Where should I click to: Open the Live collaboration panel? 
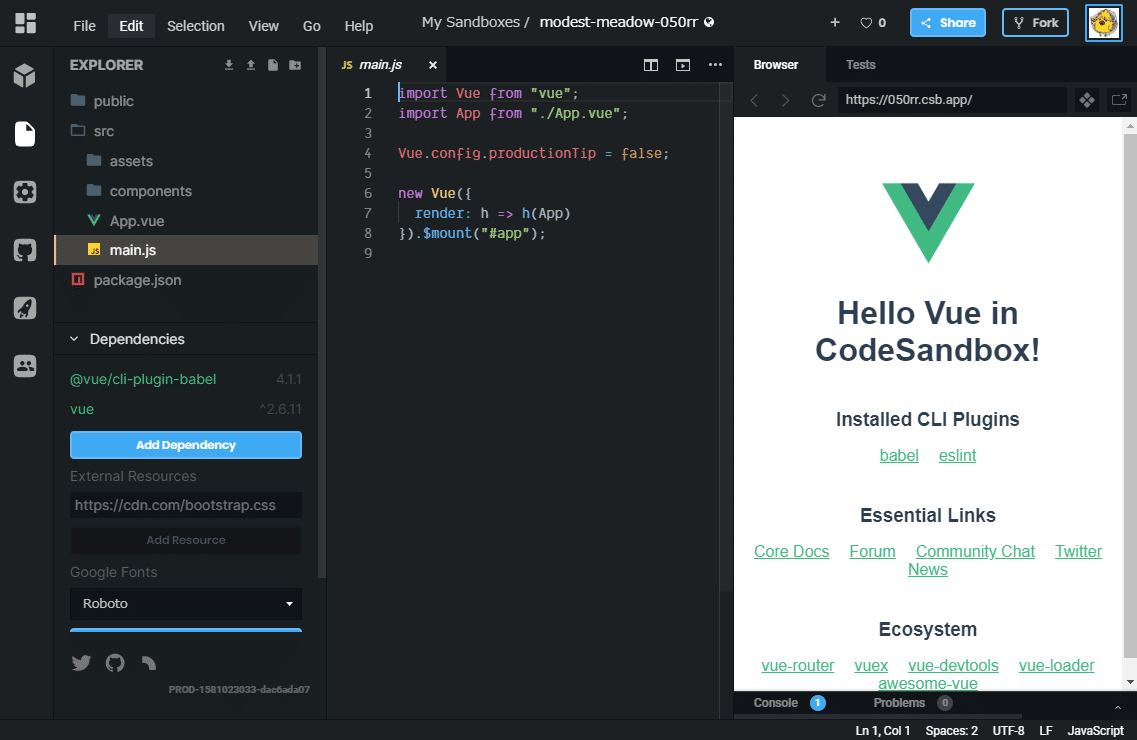(25, 365)
